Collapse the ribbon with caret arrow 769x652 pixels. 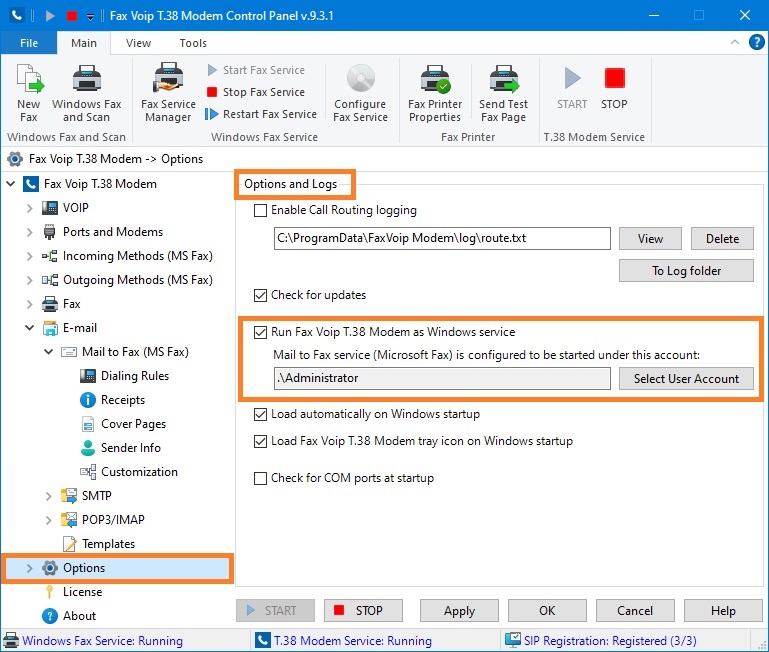coord(735,42)
